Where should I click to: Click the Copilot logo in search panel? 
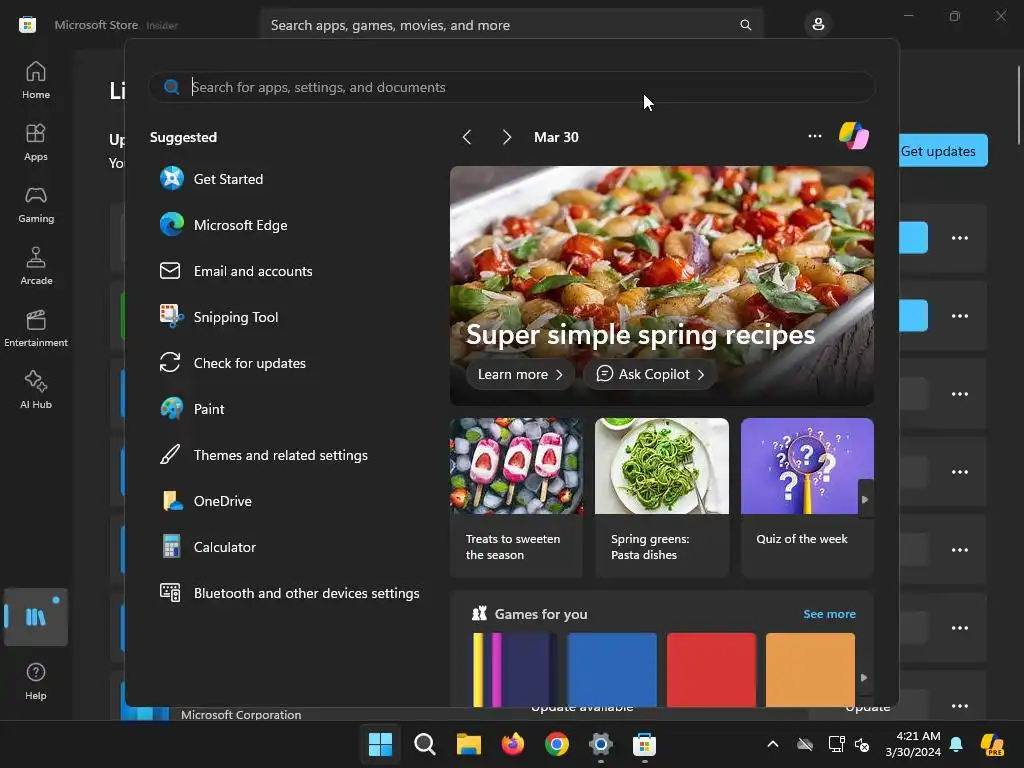point(854,136)
